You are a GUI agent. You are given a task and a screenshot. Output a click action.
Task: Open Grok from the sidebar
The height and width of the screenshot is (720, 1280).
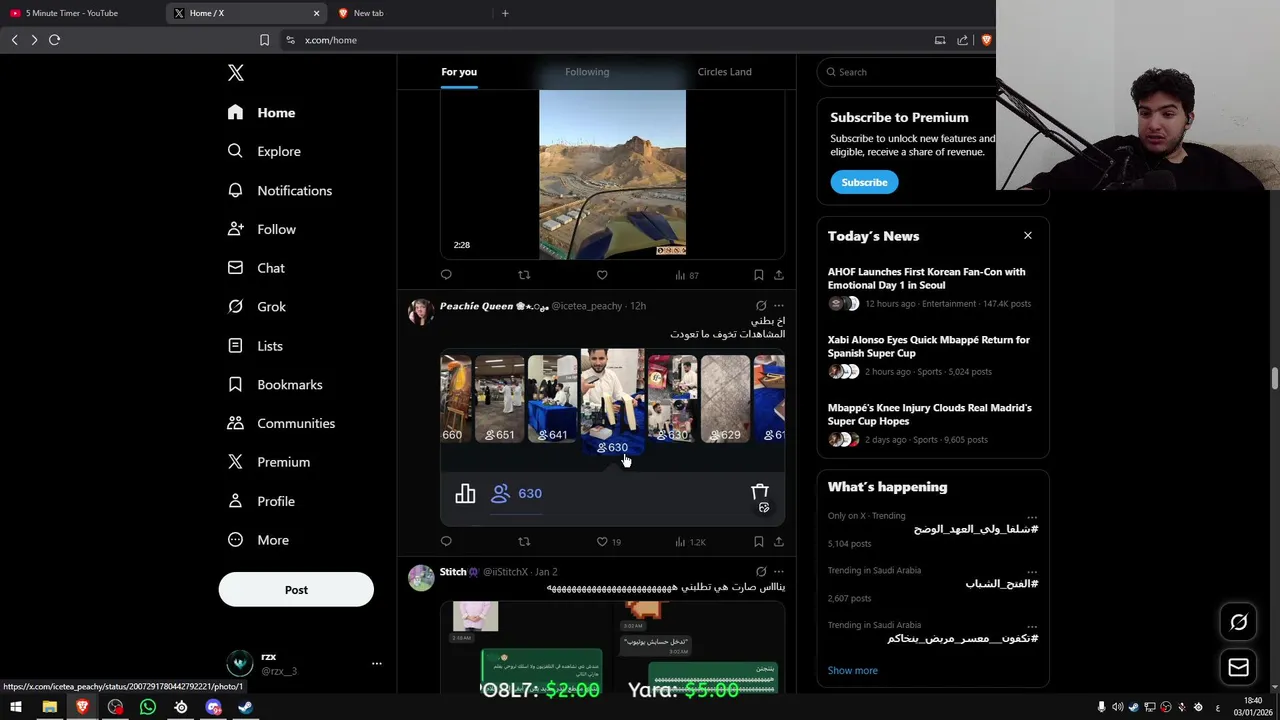tap(257, 307)
